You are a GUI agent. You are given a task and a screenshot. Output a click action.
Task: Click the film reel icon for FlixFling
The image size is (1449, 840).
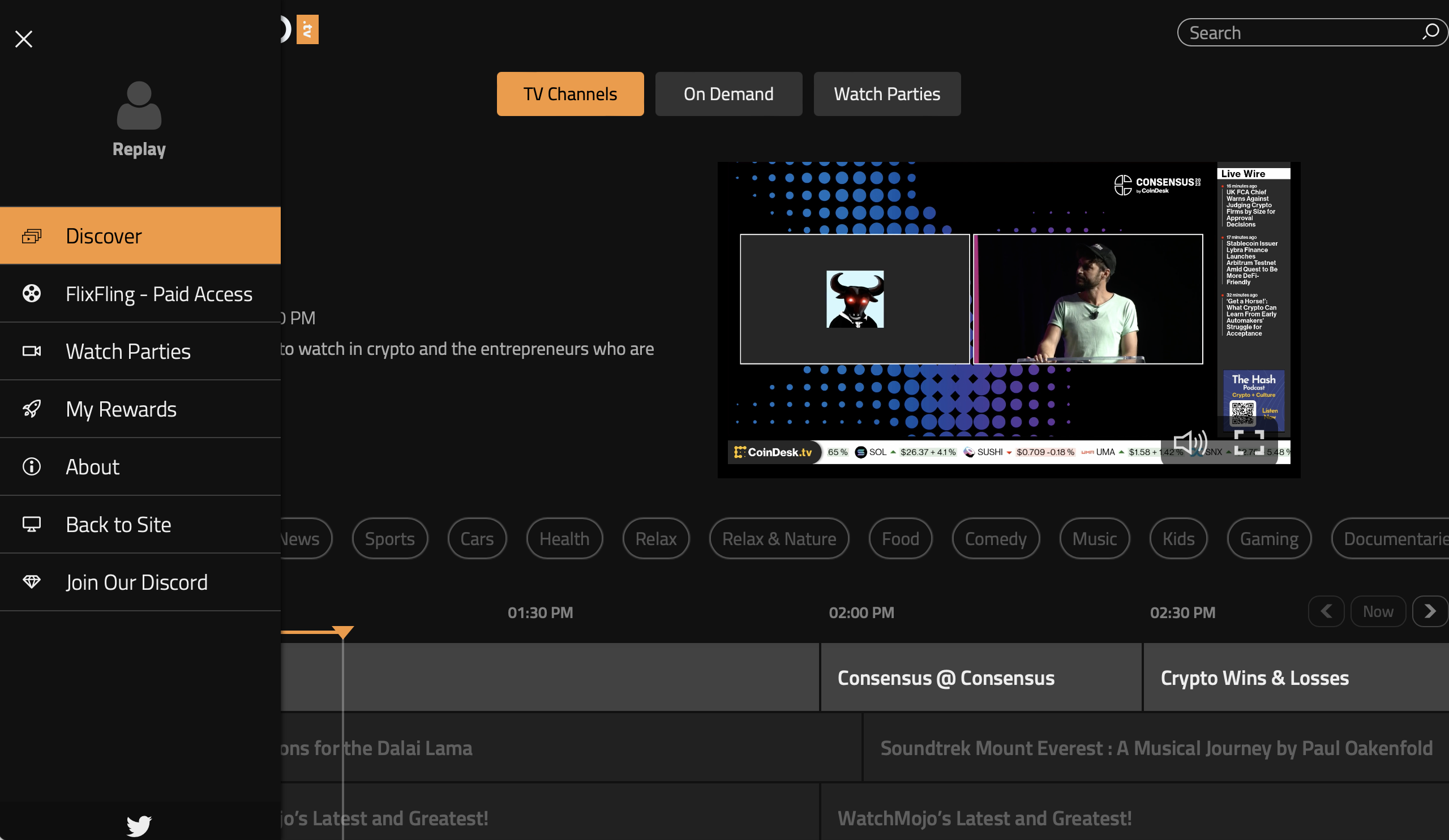pyautogui.click(x=32, y=293)
